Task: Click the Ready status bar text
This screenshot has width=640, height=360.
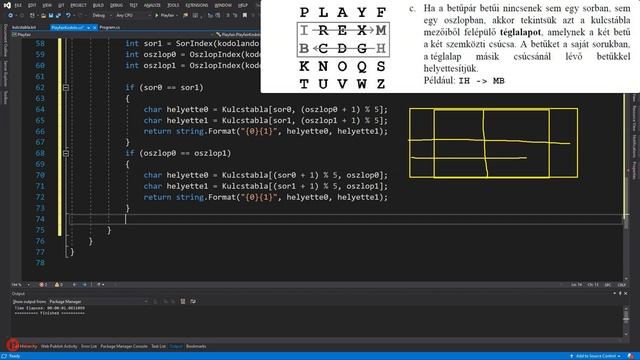Action: click(x=14, y=356)
